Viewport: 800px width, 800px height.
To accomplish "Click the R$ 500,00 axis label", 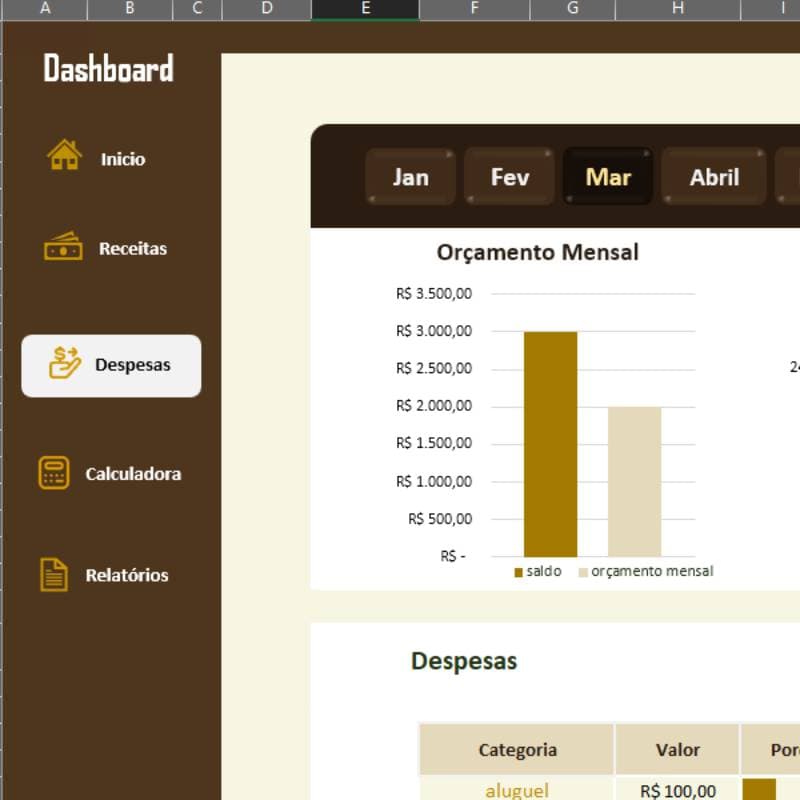I will pyautogui.click(x=440, y=519).
